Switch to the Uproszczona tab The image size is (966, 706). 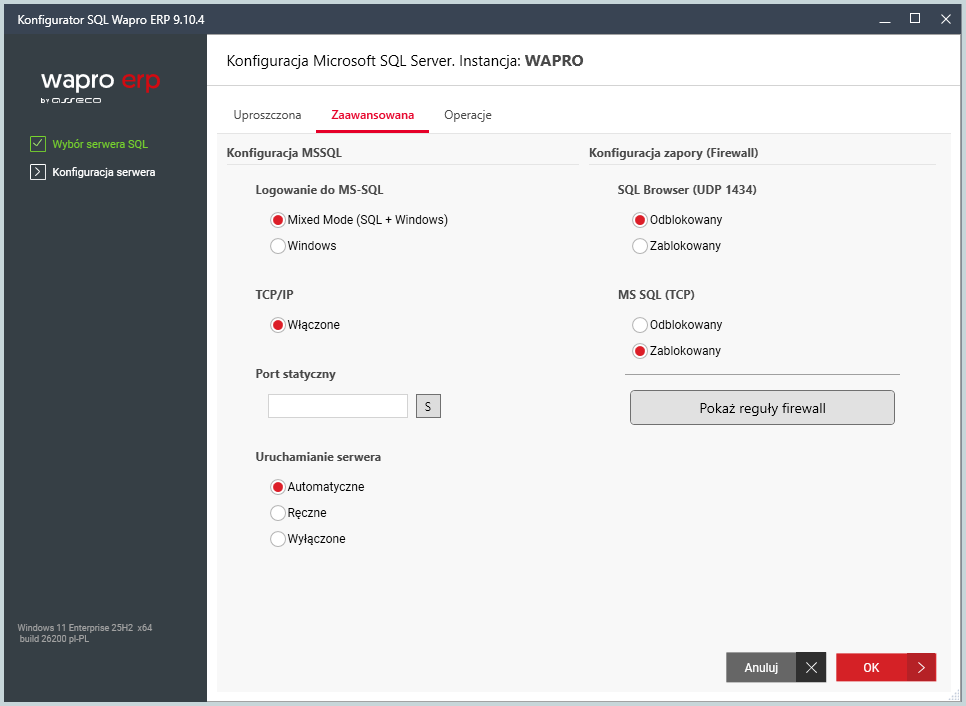pyautogui.click(x=267, y=115)
